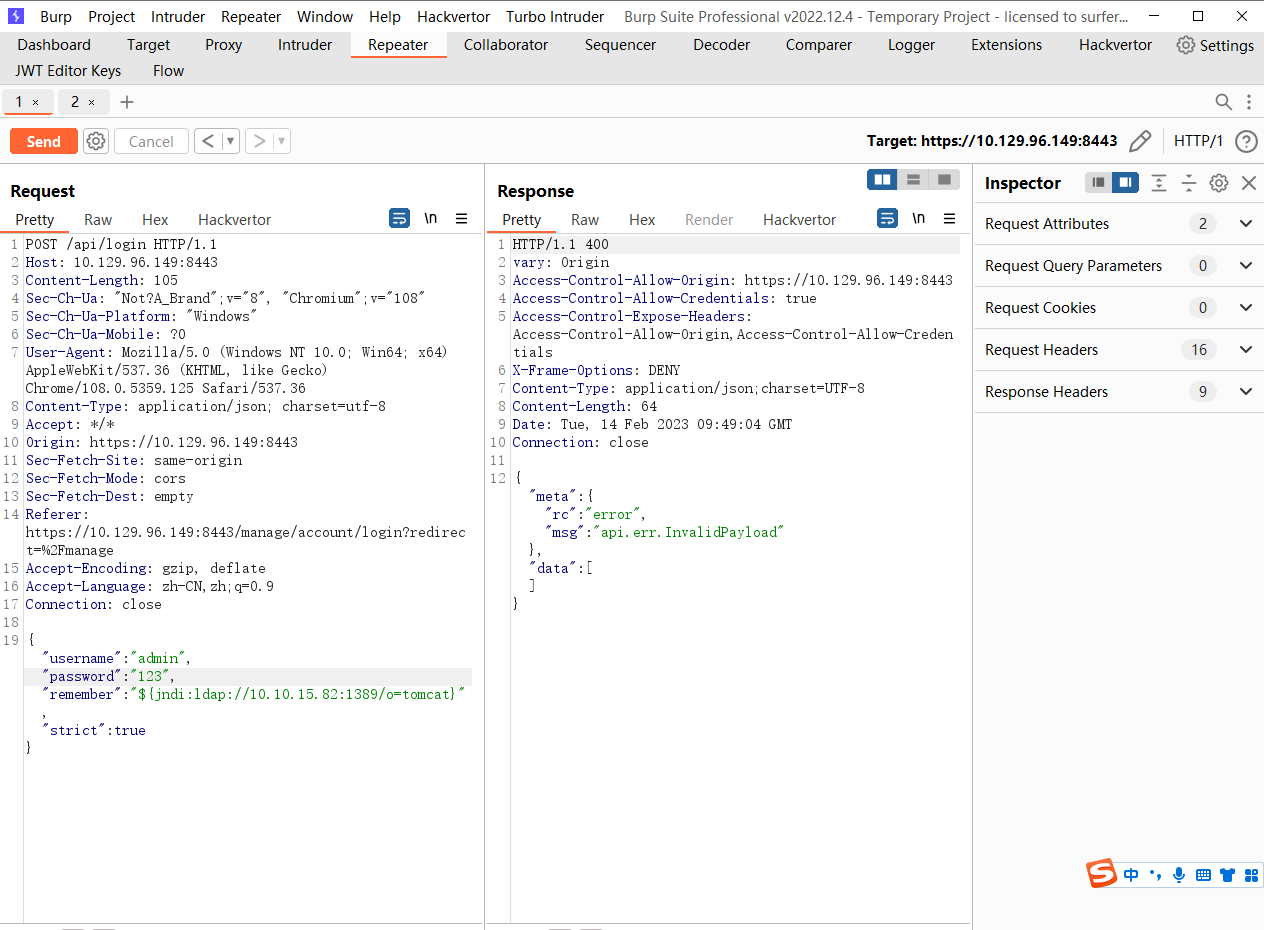Open Flow tab

click(x=169, y=71)
